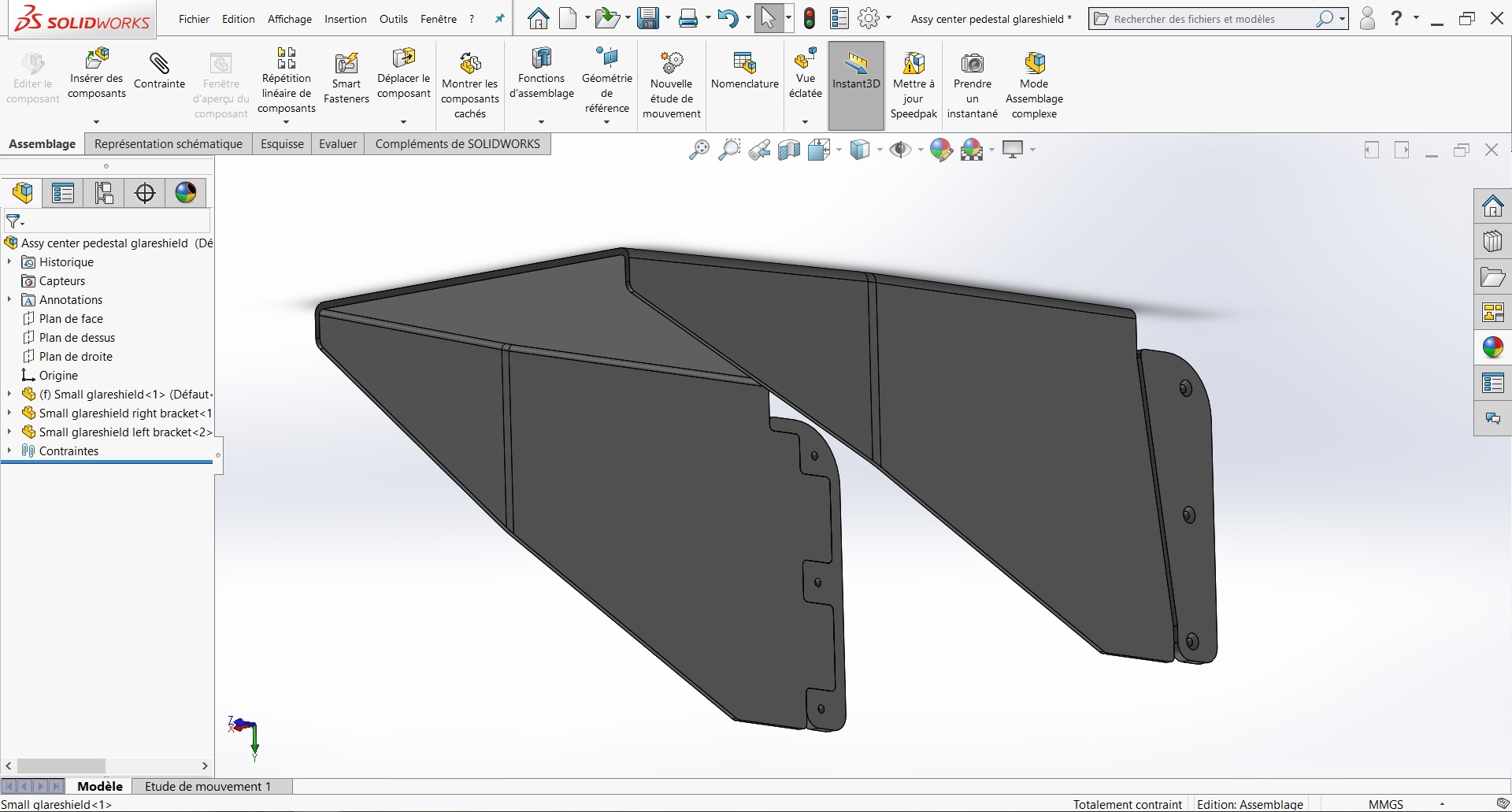Click the Save floppy disk icon
Viewport: 1512px width, 812px height.
[x=648, y=18]
